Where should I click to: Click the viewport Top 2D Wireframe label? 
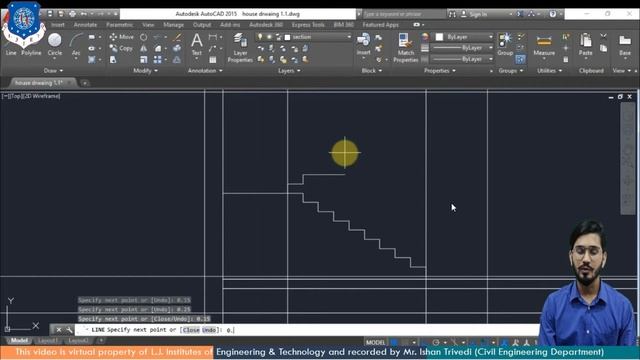(x=31, y=96)
